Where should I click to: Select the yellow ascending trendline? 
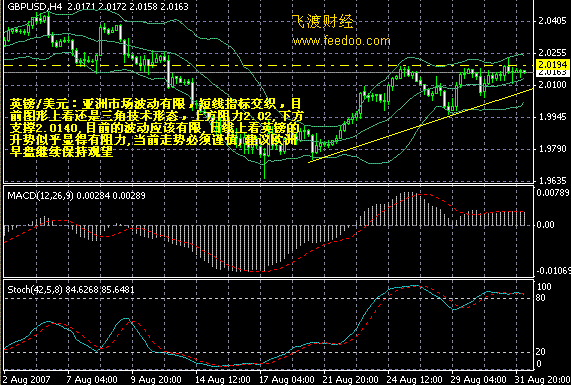(421, 126)
